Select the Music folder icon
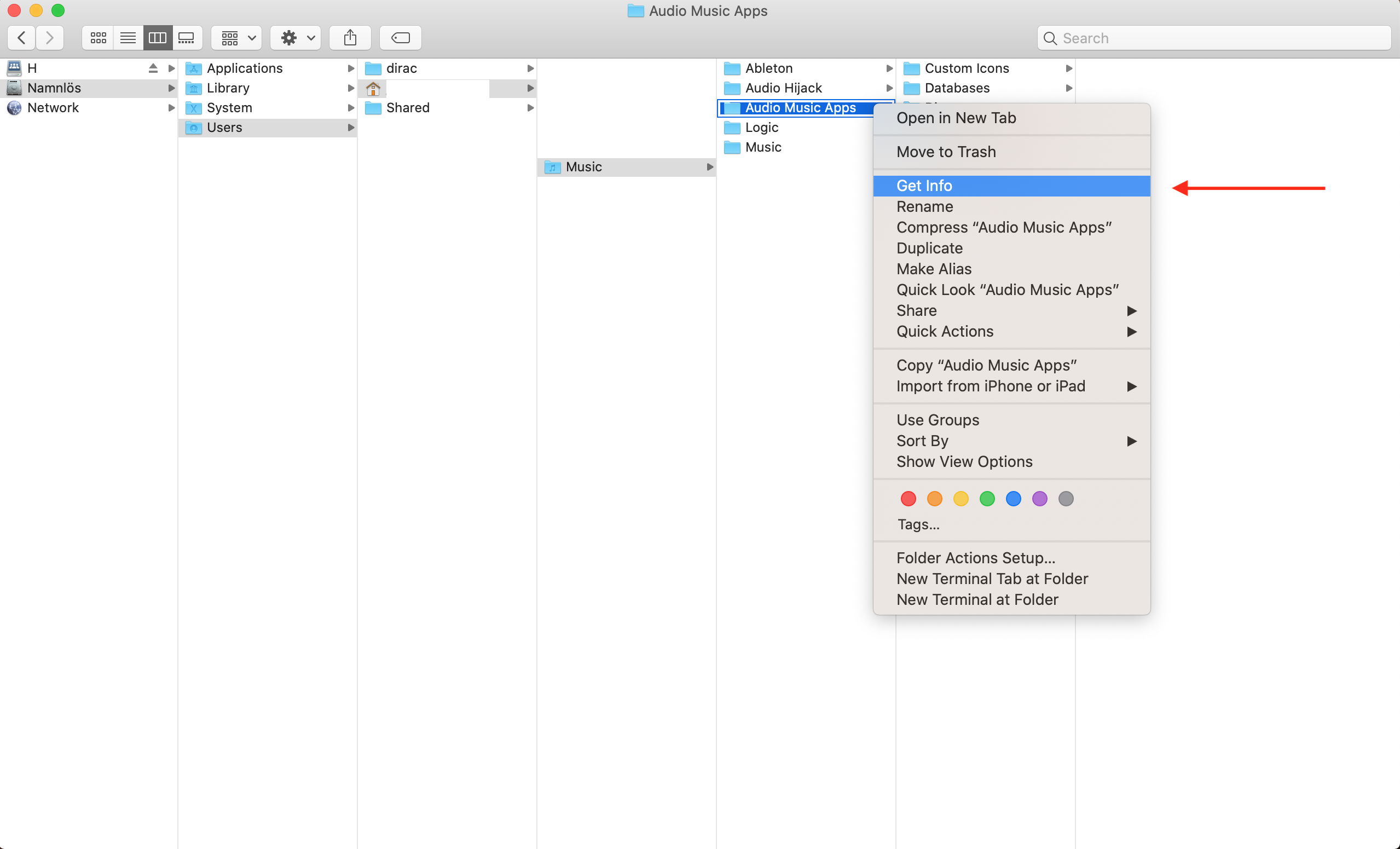 coord(552,167)
